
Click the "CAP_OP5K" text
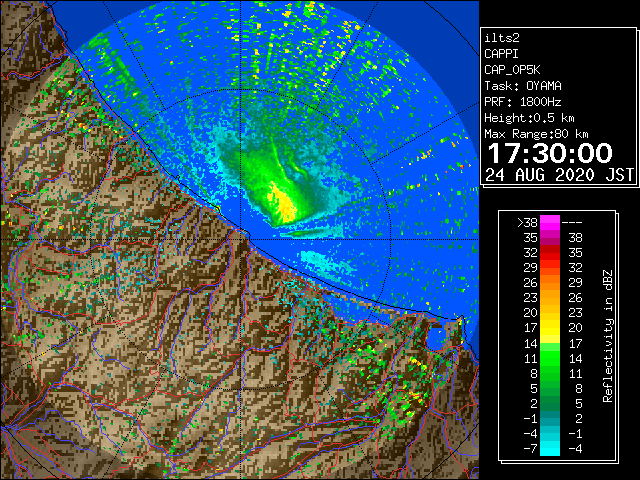(x=512, y=70)
